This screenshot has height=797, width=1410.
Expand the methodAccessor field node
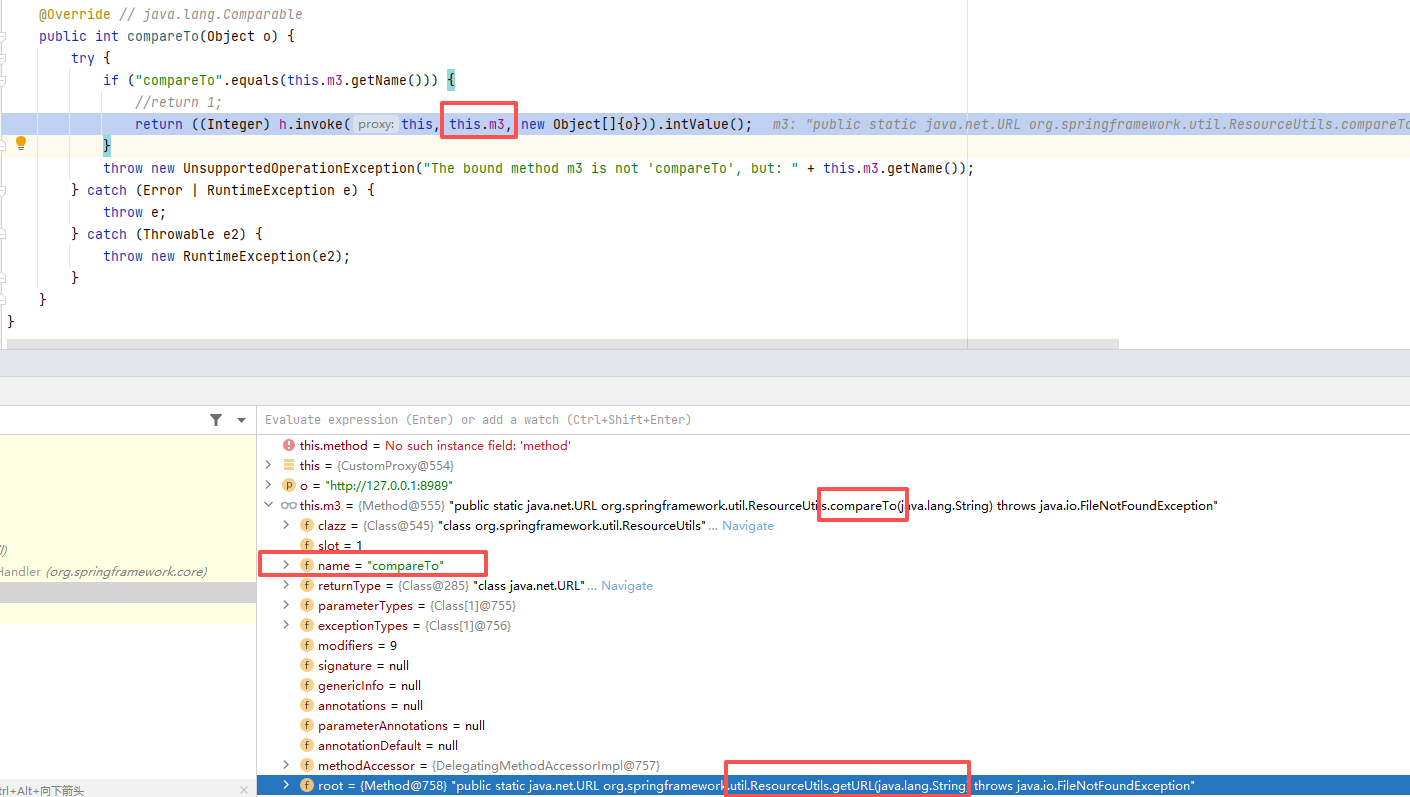tap(287, 766)
